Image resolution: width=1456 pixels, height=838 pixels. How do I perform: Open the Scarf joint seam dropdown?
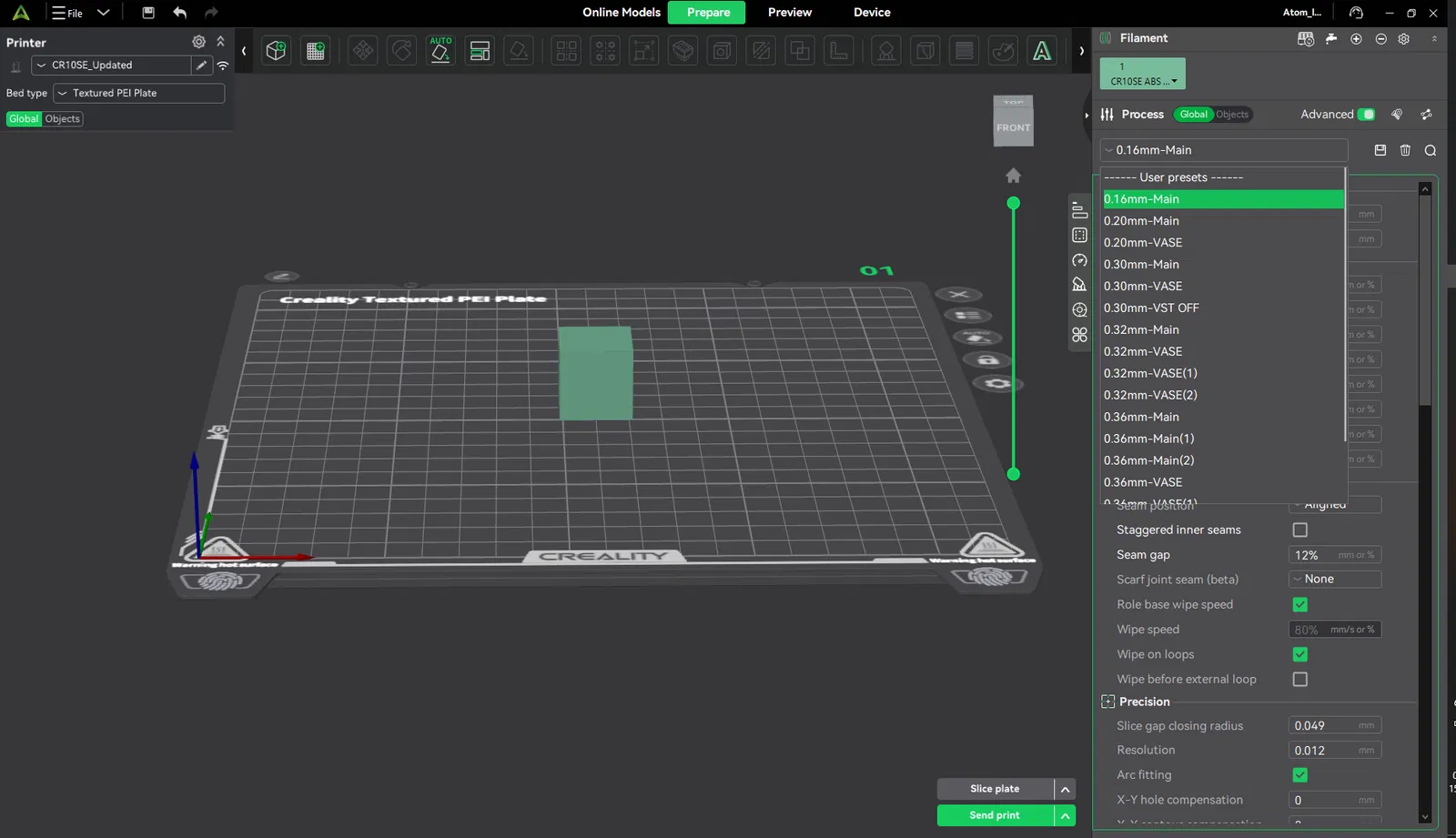(x=1335, y=580)
